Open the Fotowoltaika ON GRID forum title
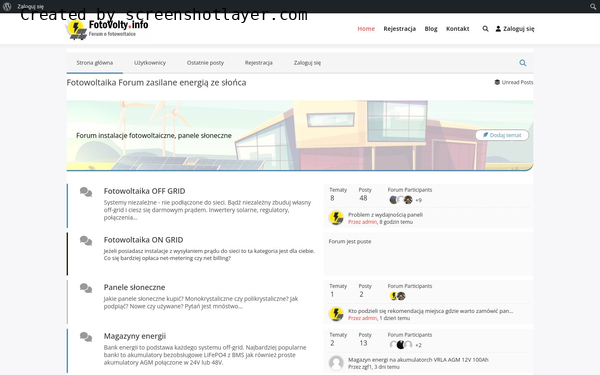 143,240
